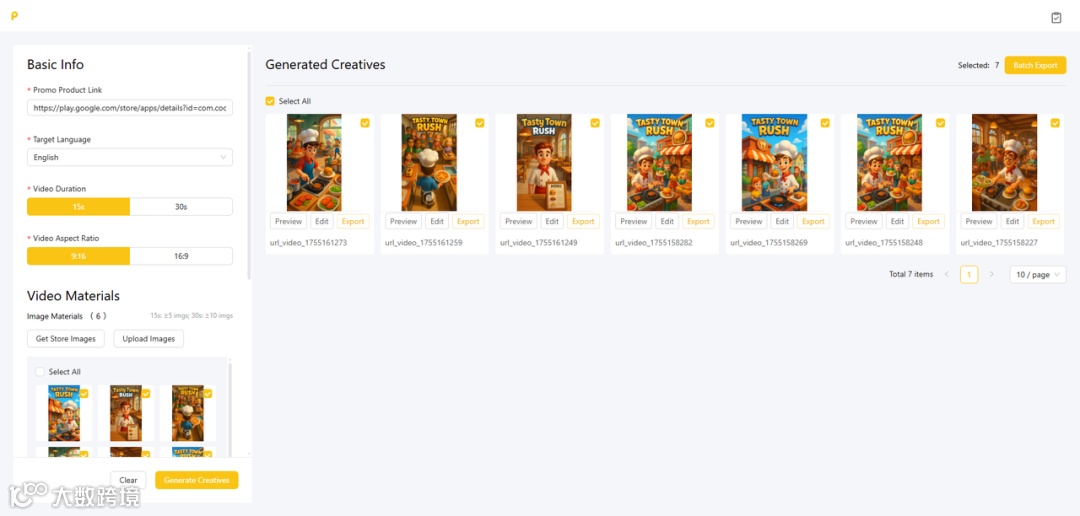Click the "15s: ≥5 imgs; 30s: ≥10 imgs" hint
Image resolution: width=1080 pixels, height=516 pixels.
tap(191, 316)
